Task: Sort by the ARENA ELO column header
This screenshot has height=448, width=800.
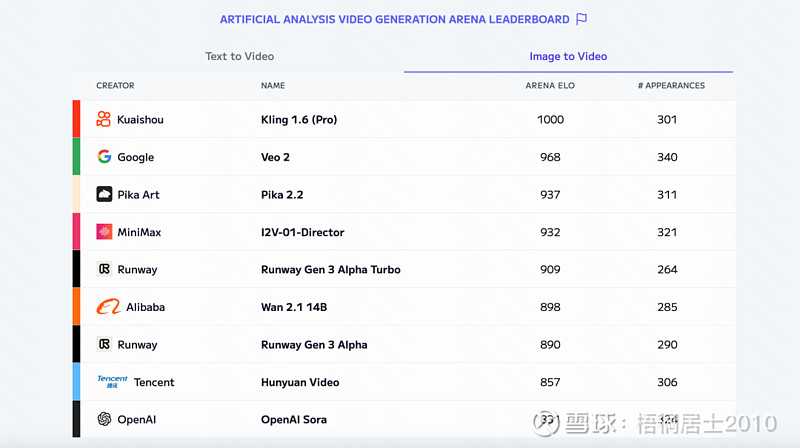Action: click(x=550, y=85)
